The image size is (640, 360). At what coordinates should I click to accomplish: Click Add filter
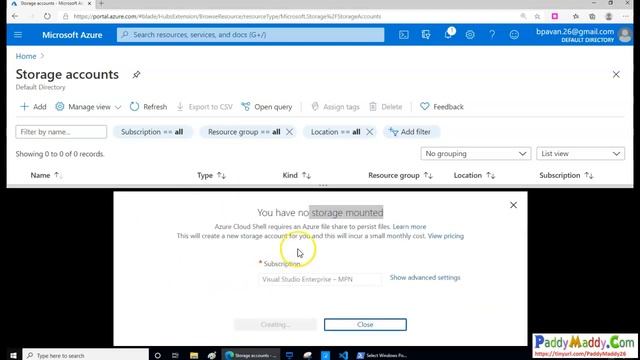pyautogui.click(x=410, y=132)
